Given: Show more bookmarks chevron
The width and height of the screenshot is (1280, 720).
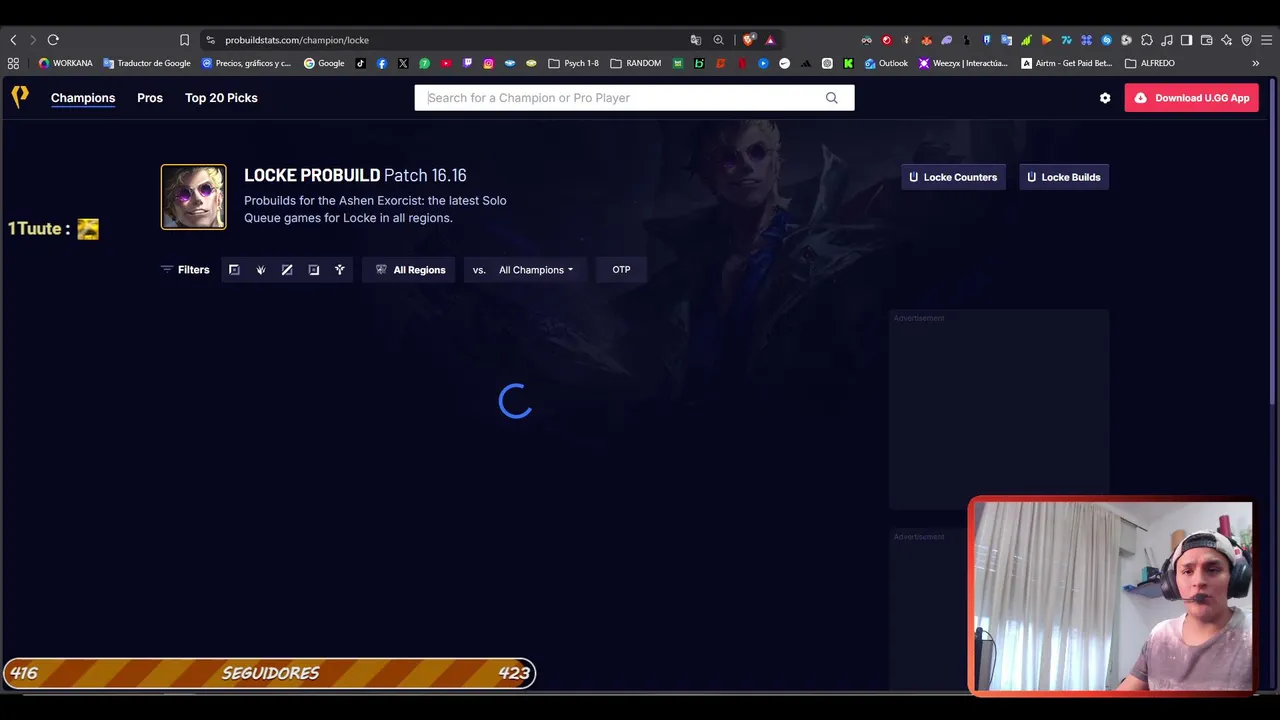Looking at the screenshot, I should coord(1256,63).
